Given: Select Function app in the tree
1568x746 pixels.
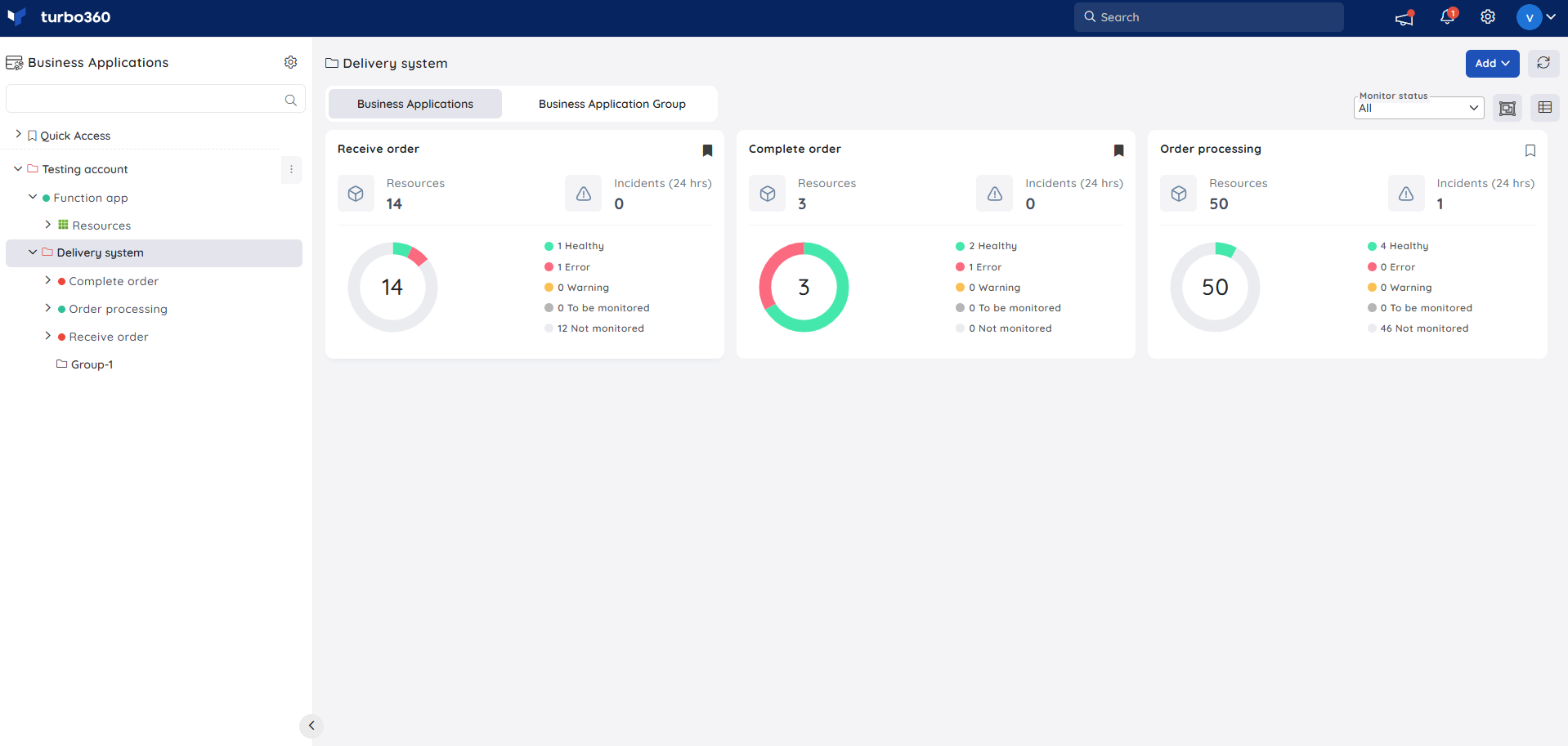Looking at the screenshot, I should pos(91,198).
